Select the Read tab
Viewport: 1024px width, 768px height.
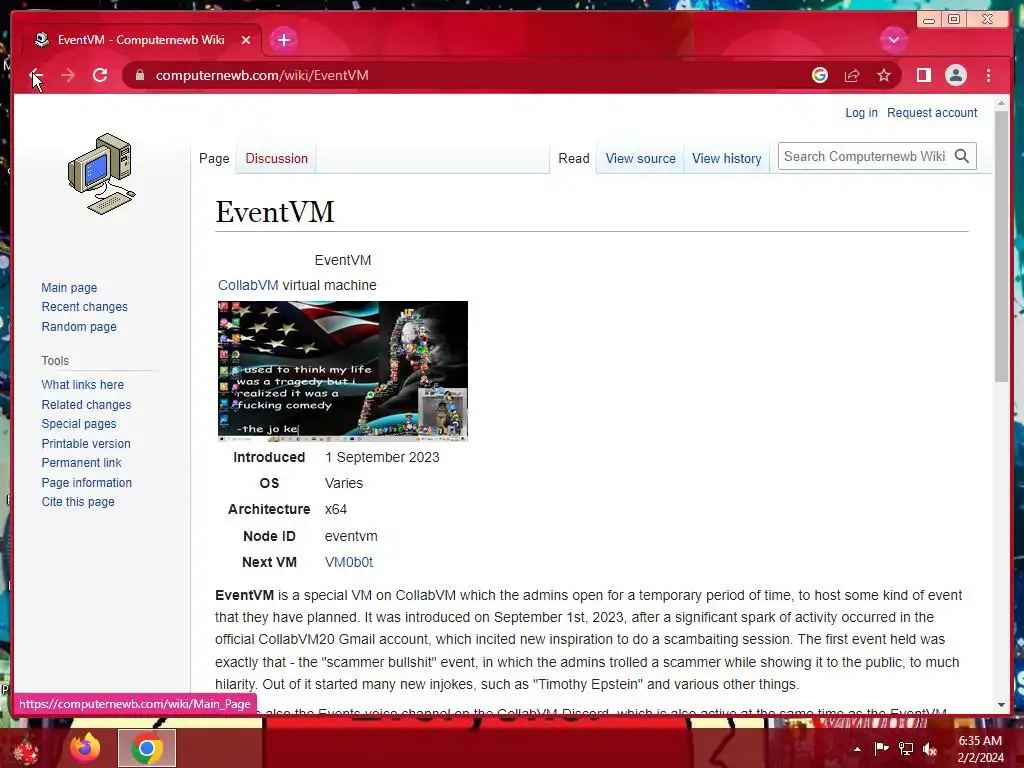point(573,158)
